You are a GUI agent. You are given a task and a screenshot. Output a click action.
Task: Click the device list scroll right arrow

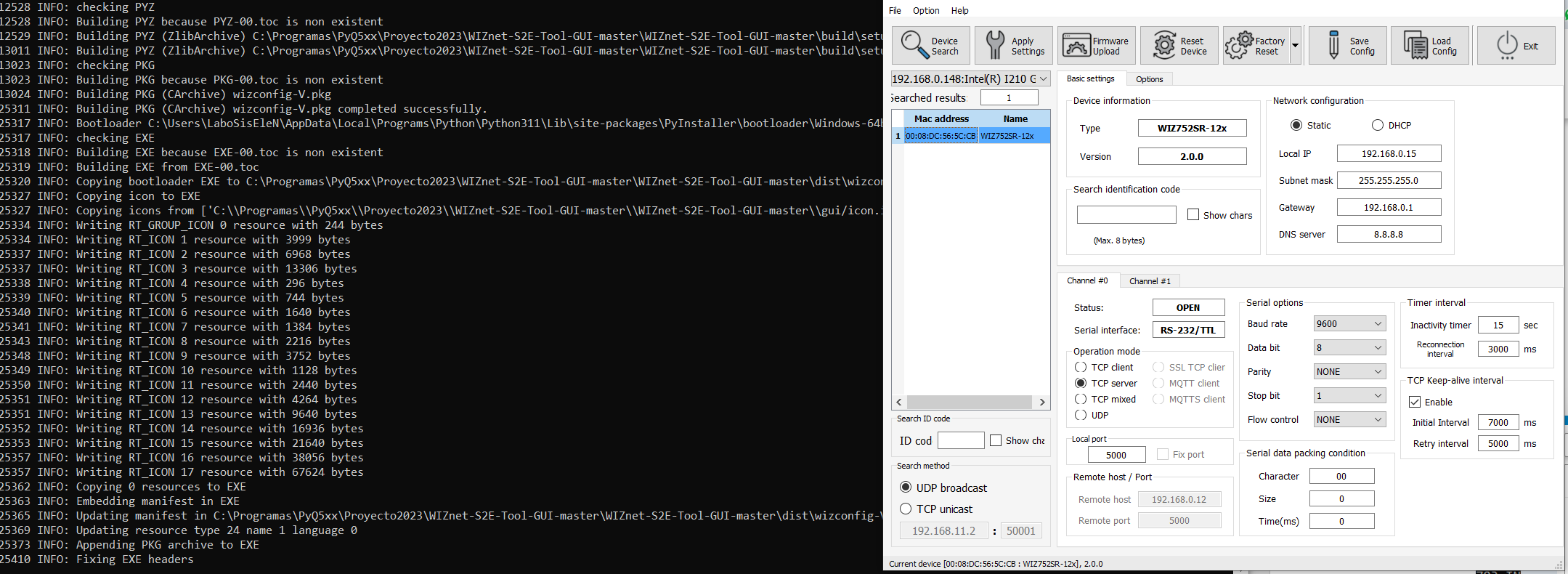click(1042, 402)
